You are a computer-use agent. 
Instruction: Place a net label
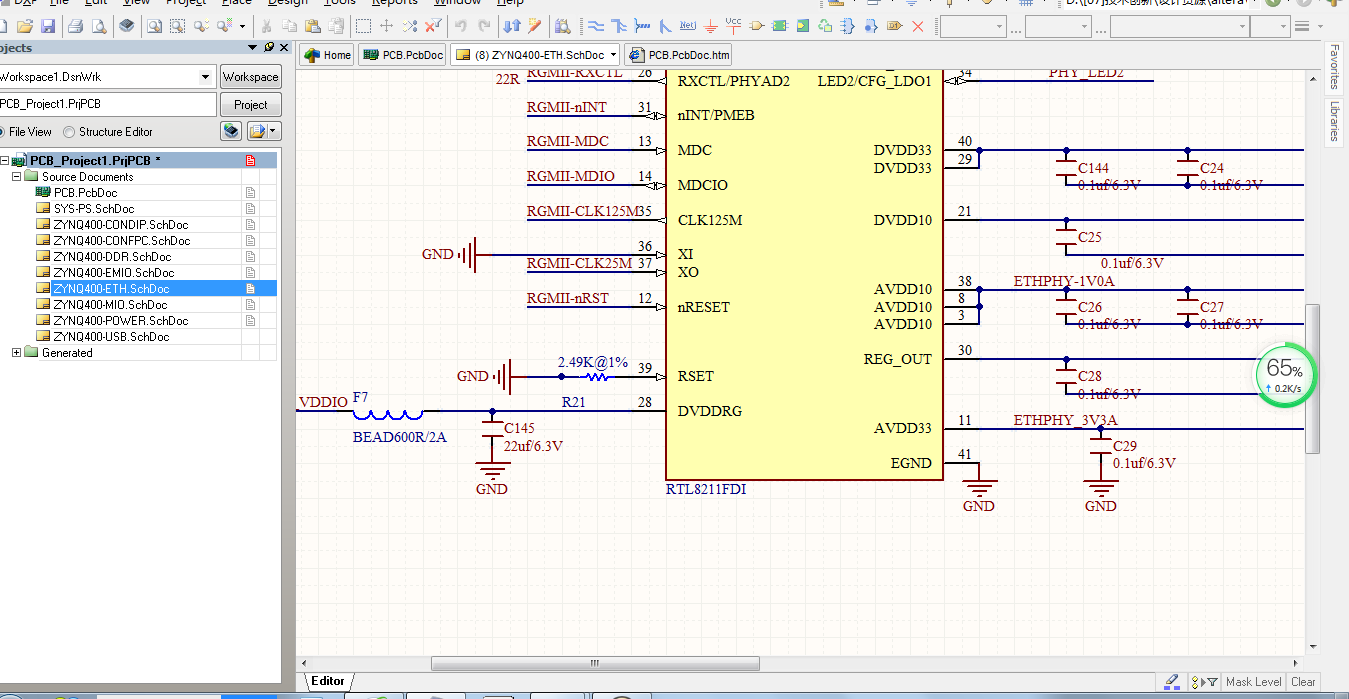click(688, 27)
